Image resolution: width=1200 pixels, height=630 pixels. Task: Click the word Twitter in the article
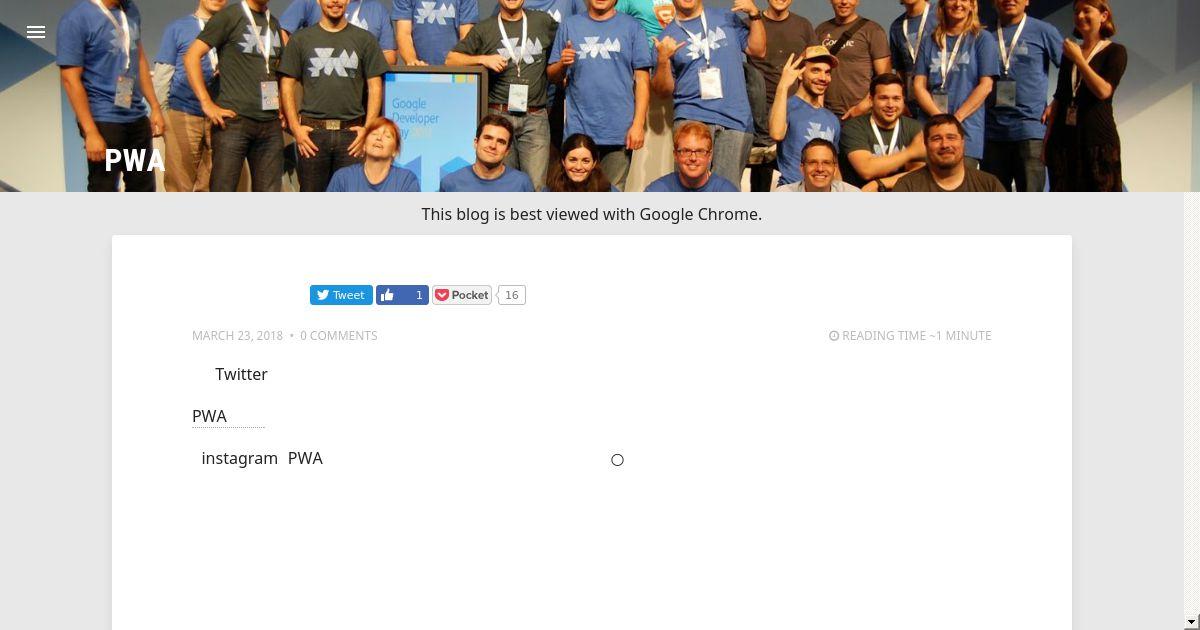click(x=241, y=374)
